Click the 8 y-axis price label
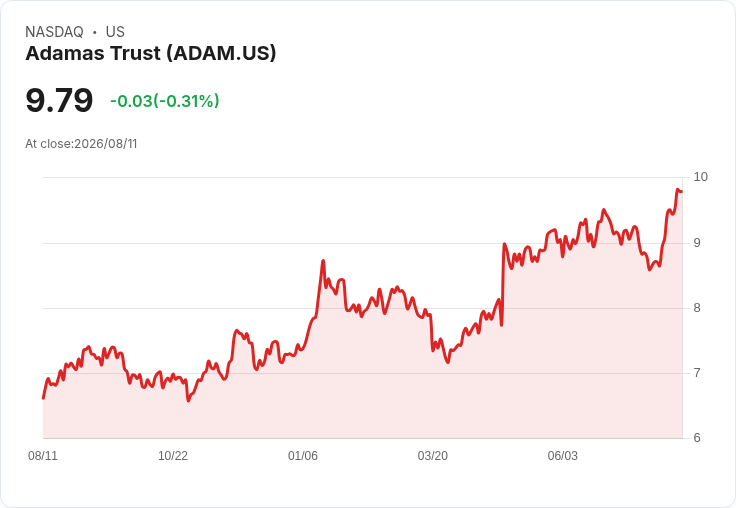 click(x=697, y=308)
